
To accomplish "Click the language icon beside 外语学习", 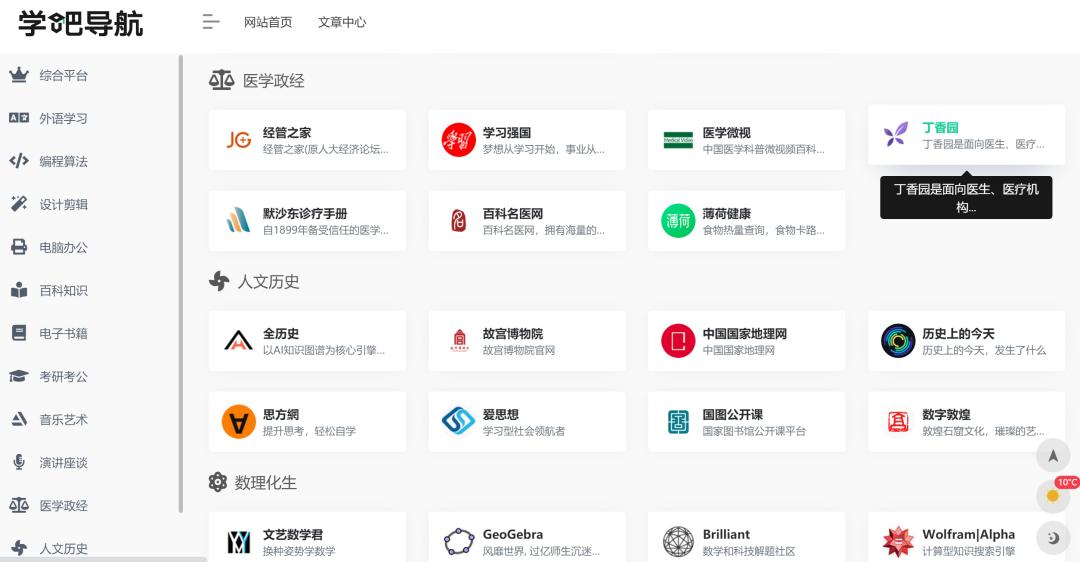I will pos(19,118).
